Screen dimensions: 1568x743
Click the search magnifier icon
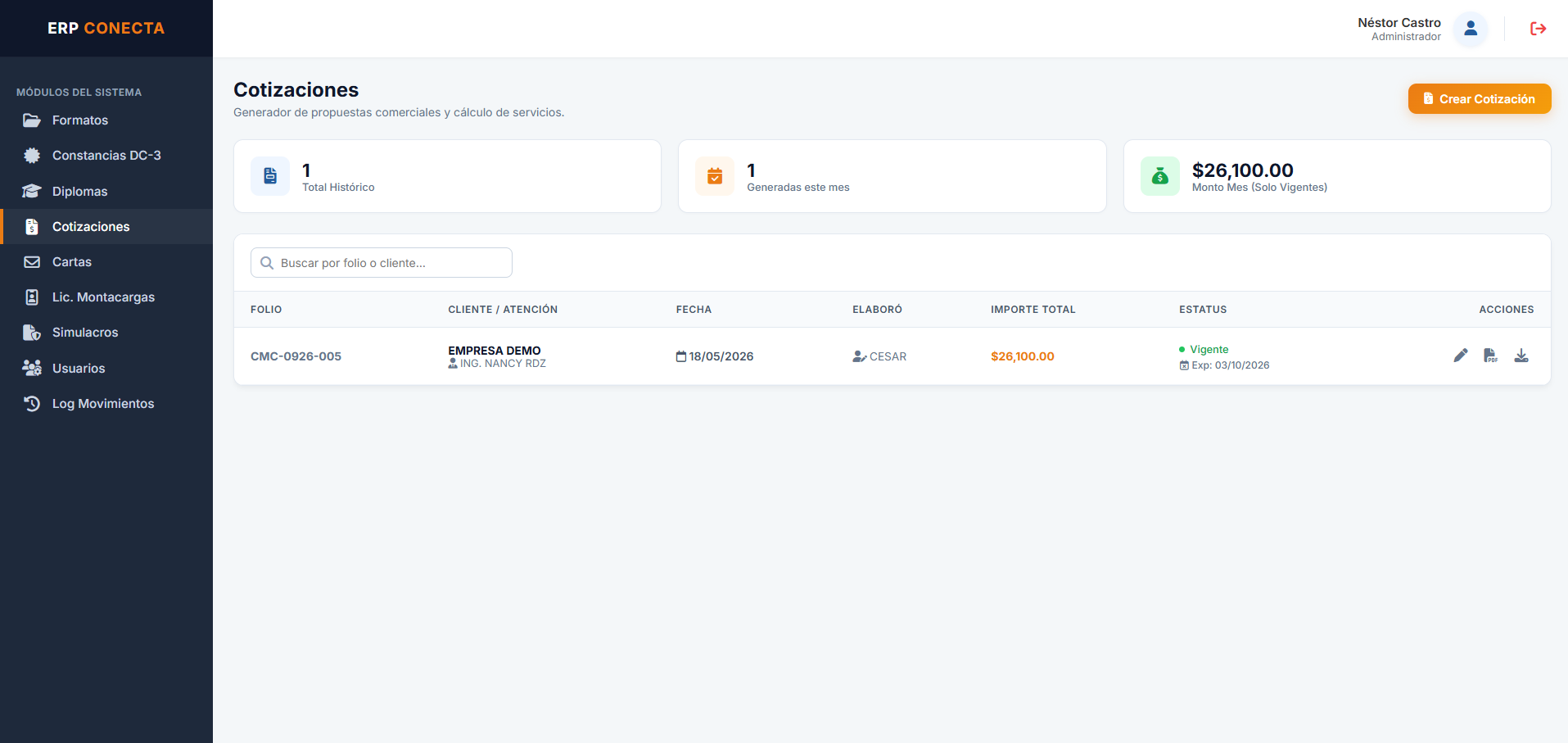[x=267, y=263]
